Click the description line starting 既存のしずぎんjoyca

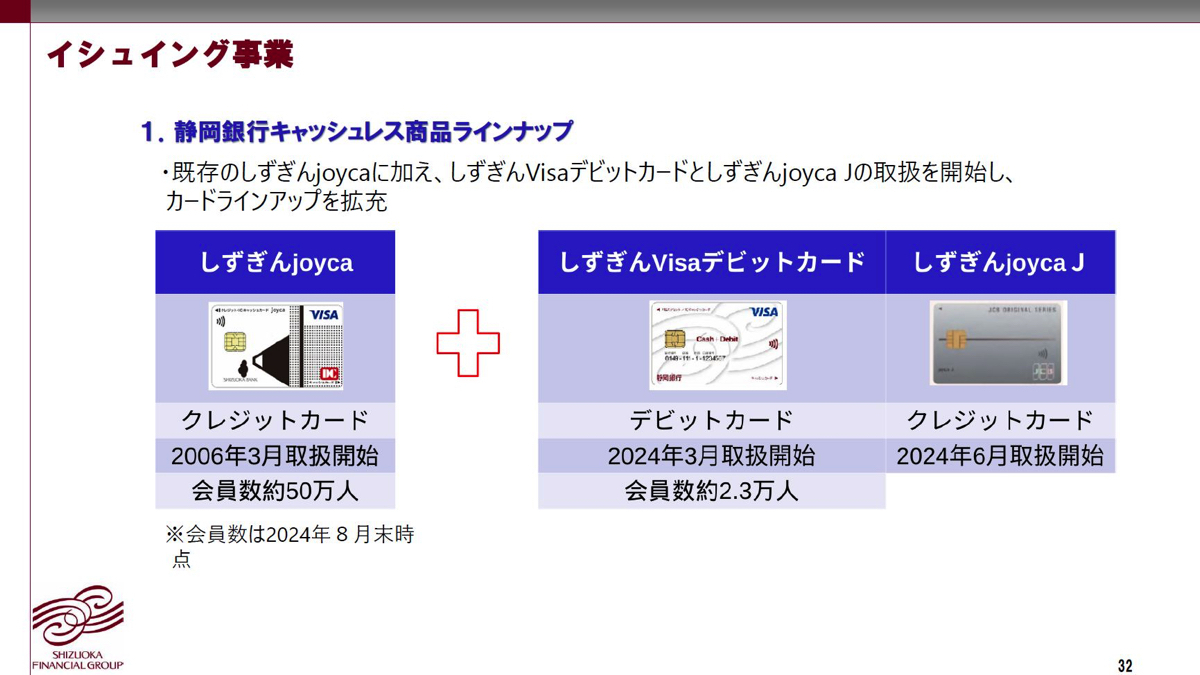[x=590, y=172]
